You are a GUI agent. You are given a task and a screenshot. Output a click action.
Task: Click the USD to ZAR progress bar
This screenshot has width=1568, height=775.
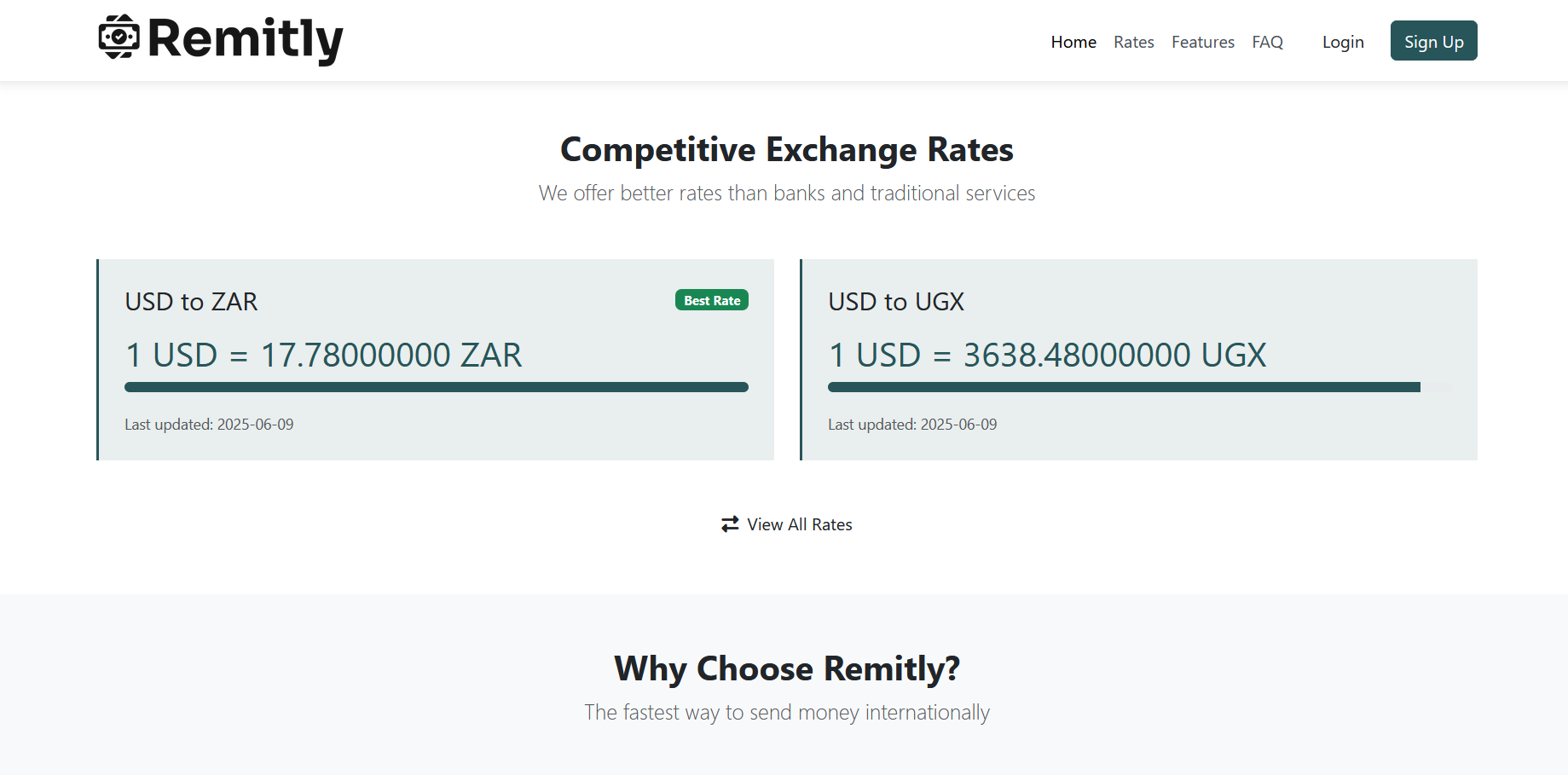(x=437, y=387)
